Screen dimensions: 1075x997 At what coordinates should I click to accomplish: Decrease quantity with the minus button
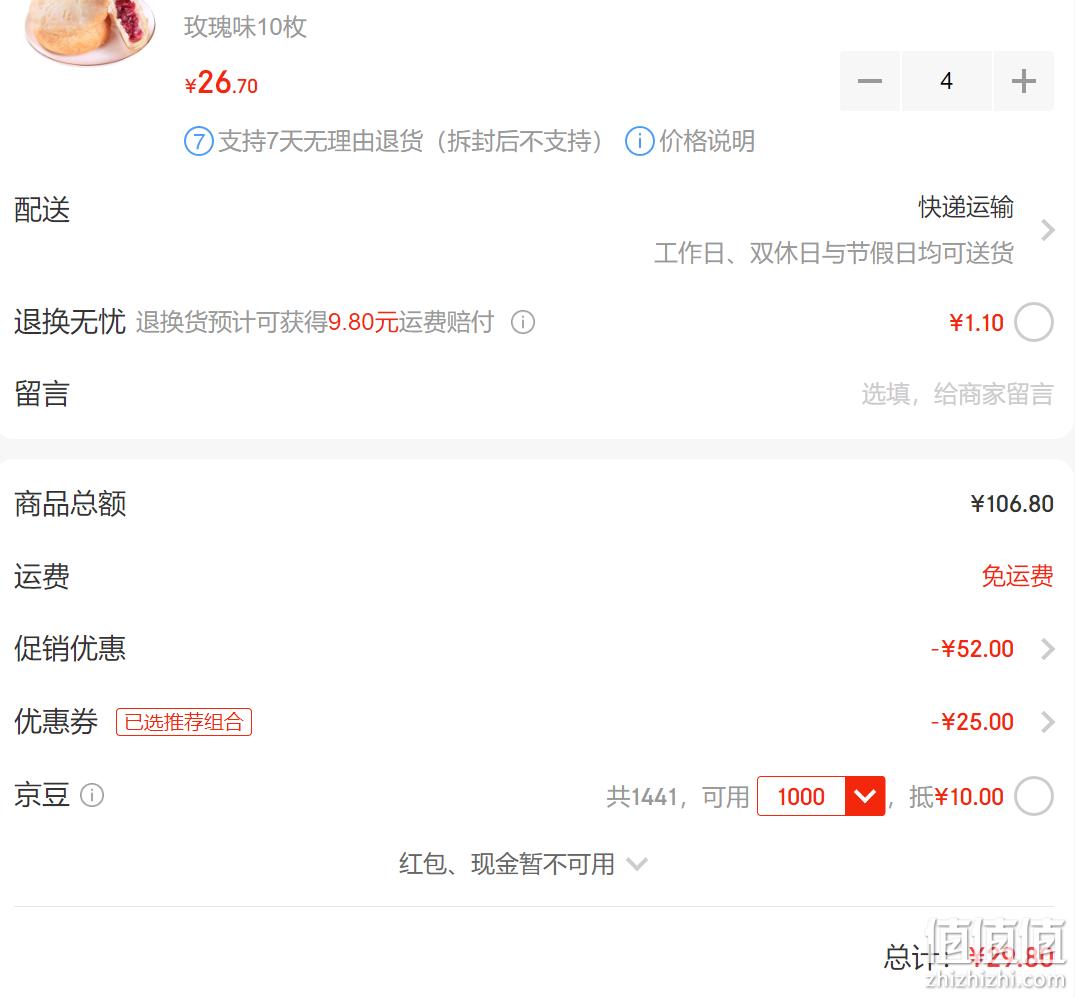pyautogui.click(x=869, y=81)
